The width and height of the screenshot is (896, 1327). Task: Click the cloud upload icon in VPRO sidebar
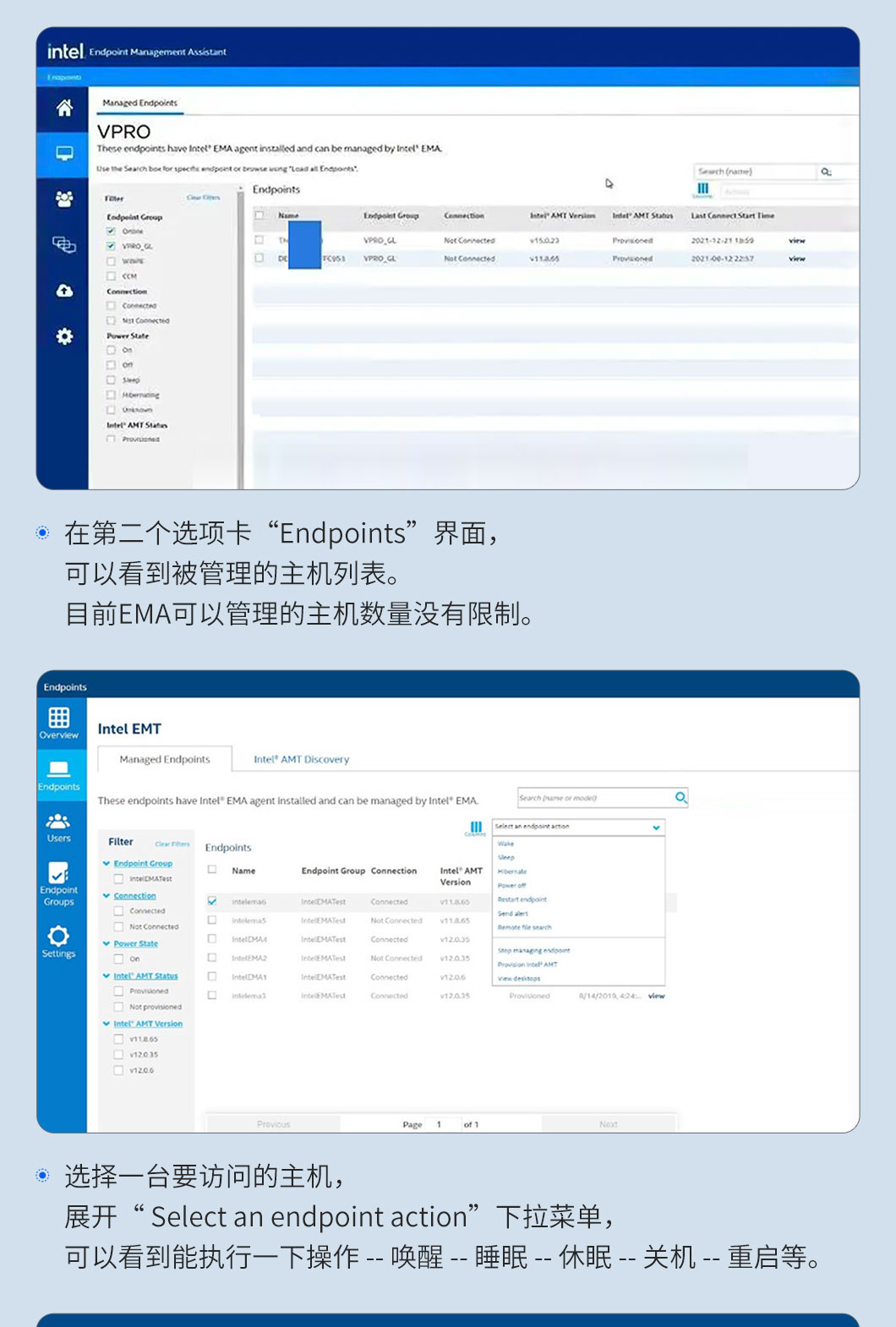(64, 290)
